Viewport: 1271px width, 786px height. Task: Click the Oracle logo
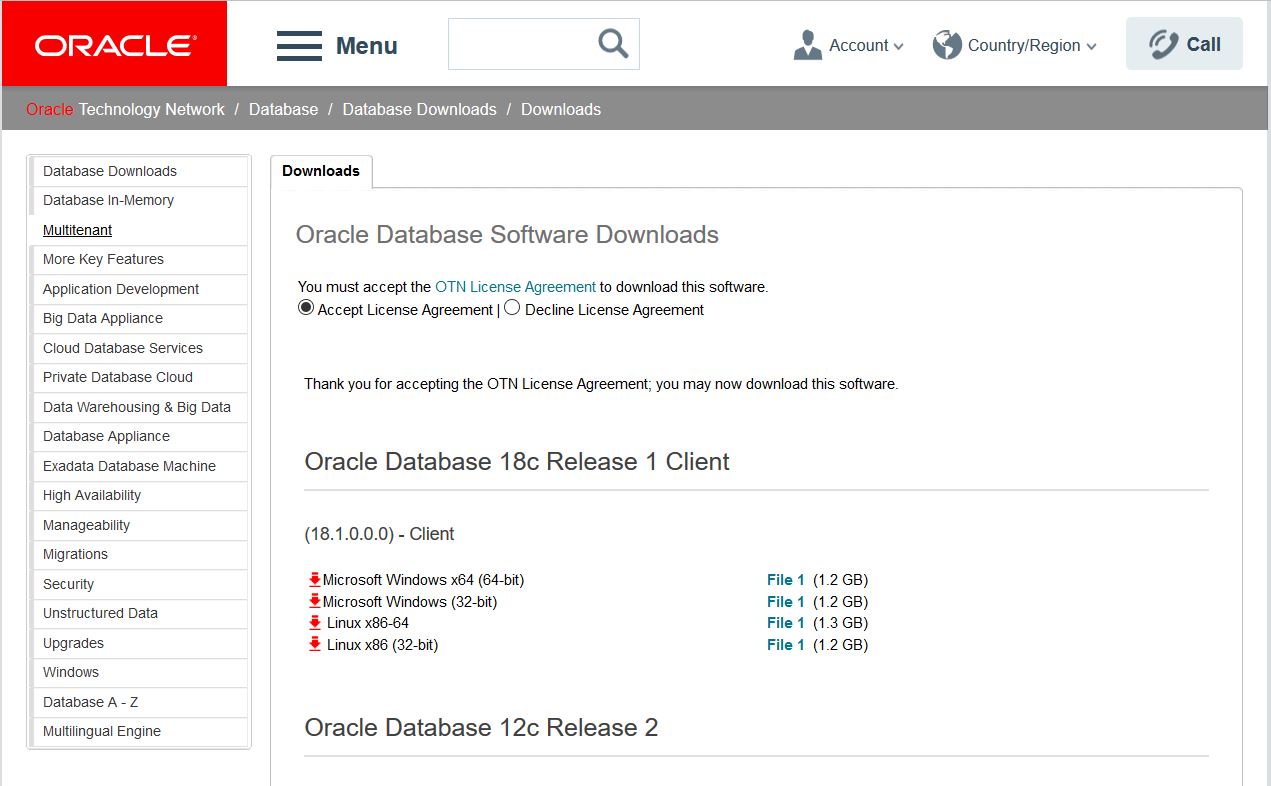(x=115, y=45)
